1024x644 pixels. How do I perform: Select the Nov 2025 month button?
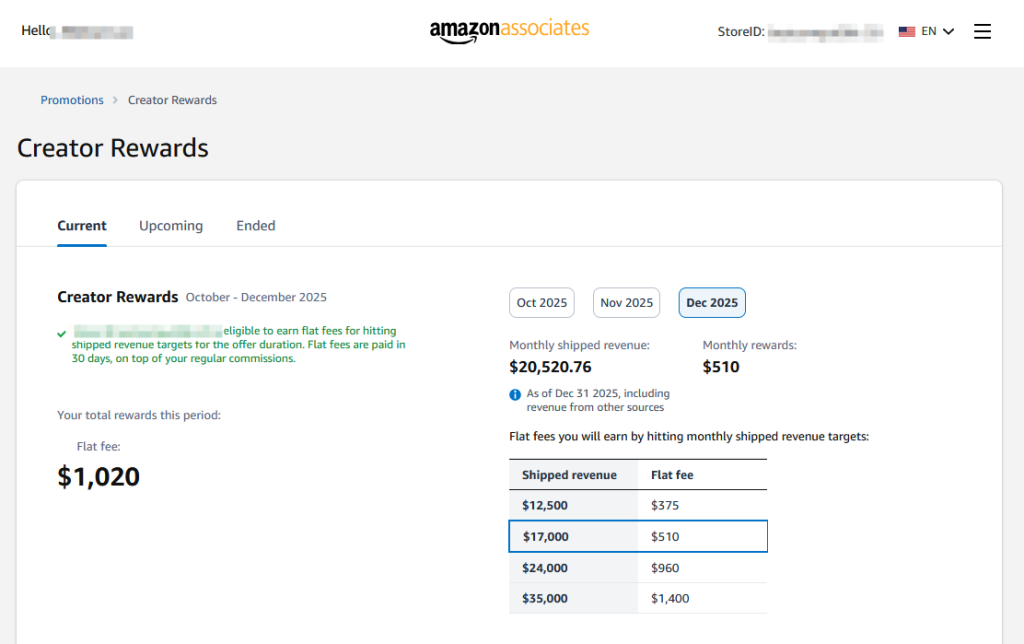(x=626, y=302)
